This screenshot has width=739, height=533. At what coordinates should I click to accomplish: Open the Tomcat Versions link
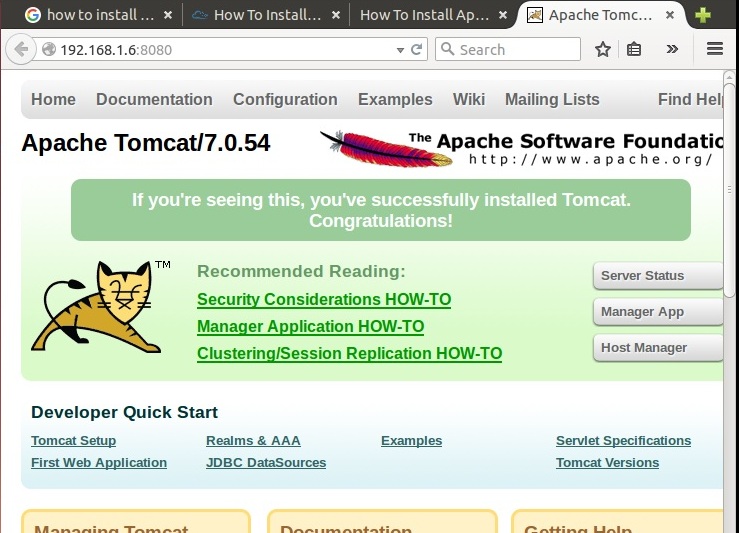point(607,463)
